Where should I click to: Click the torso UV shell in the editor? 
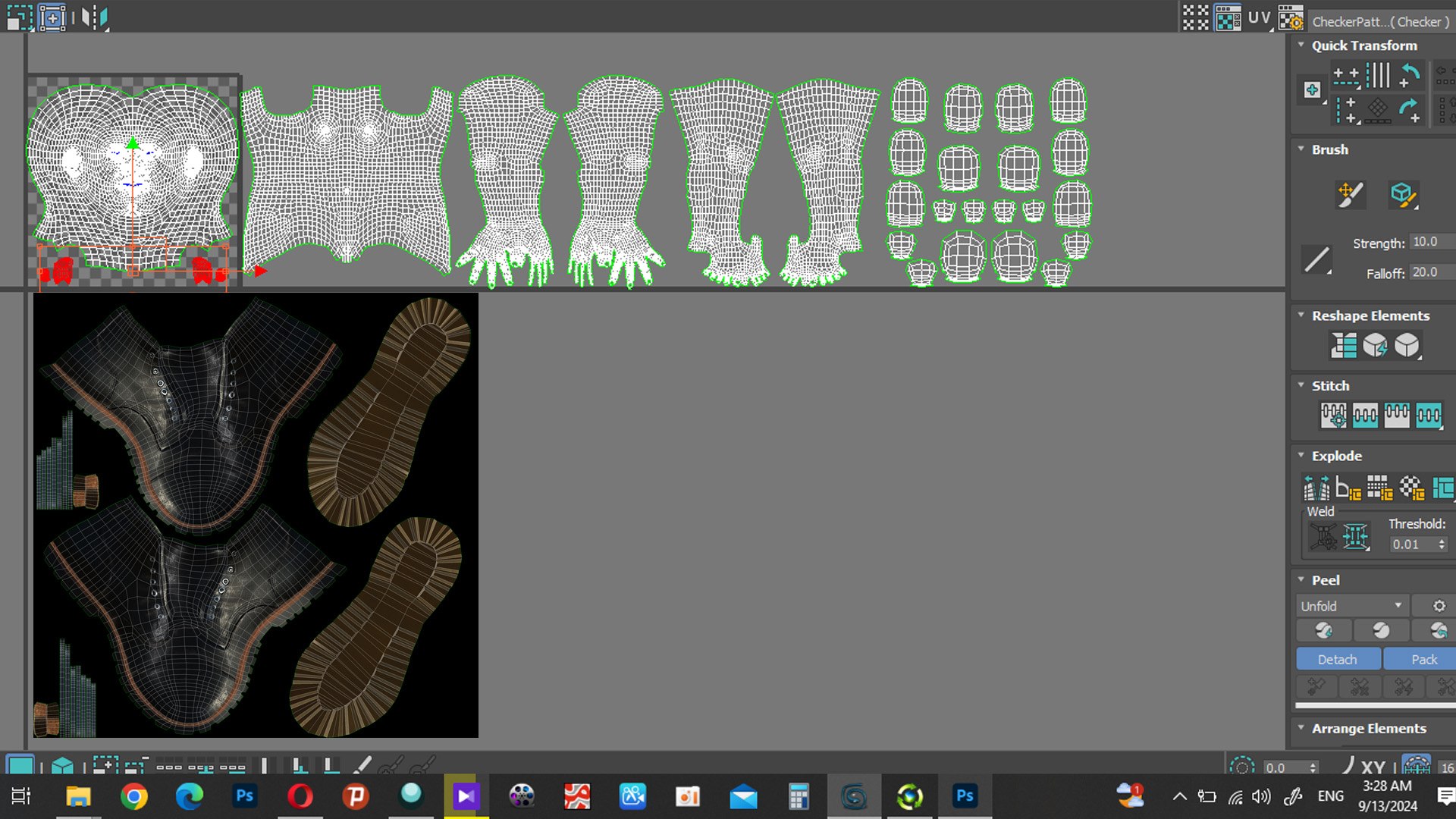tap(347, 178)
